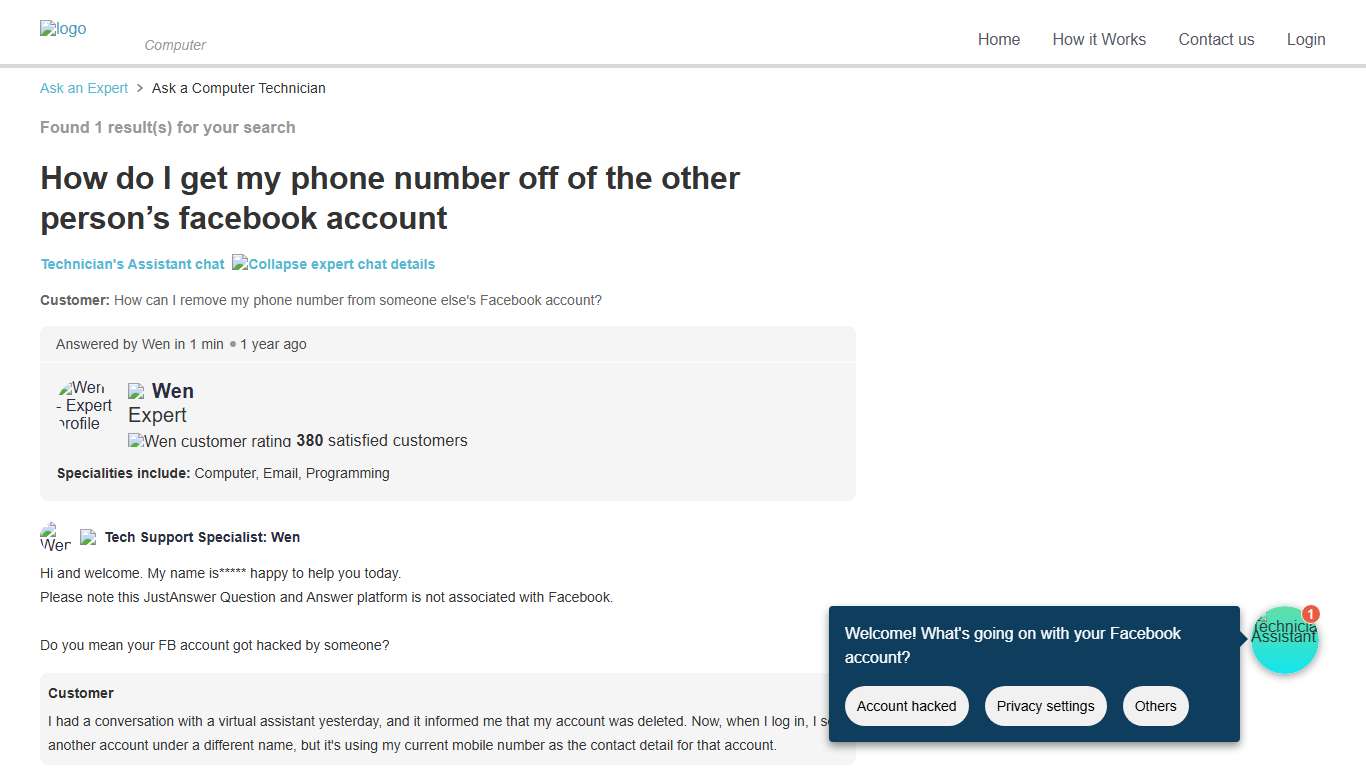
Task: Open the How it Works page
Action: [1099, 40]
